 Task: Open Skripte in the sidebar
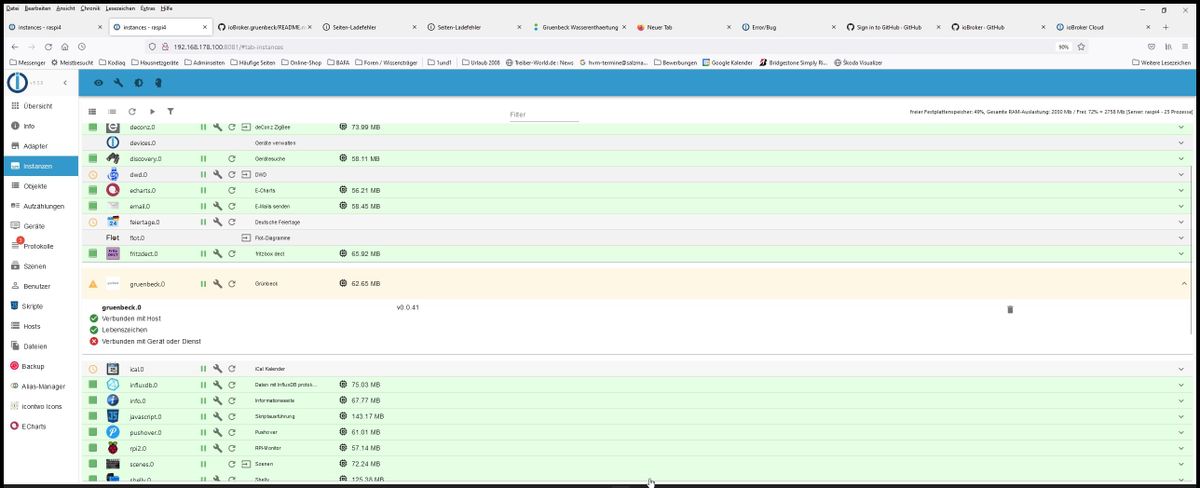[40, 306]
